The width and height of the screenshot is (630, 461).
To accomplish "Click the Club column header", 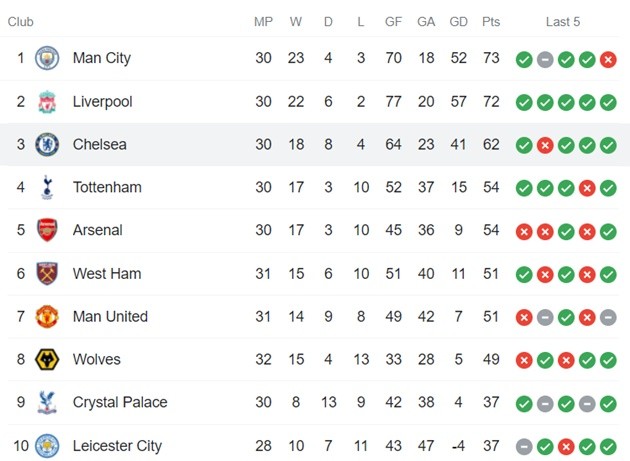I will pos(21,21).
